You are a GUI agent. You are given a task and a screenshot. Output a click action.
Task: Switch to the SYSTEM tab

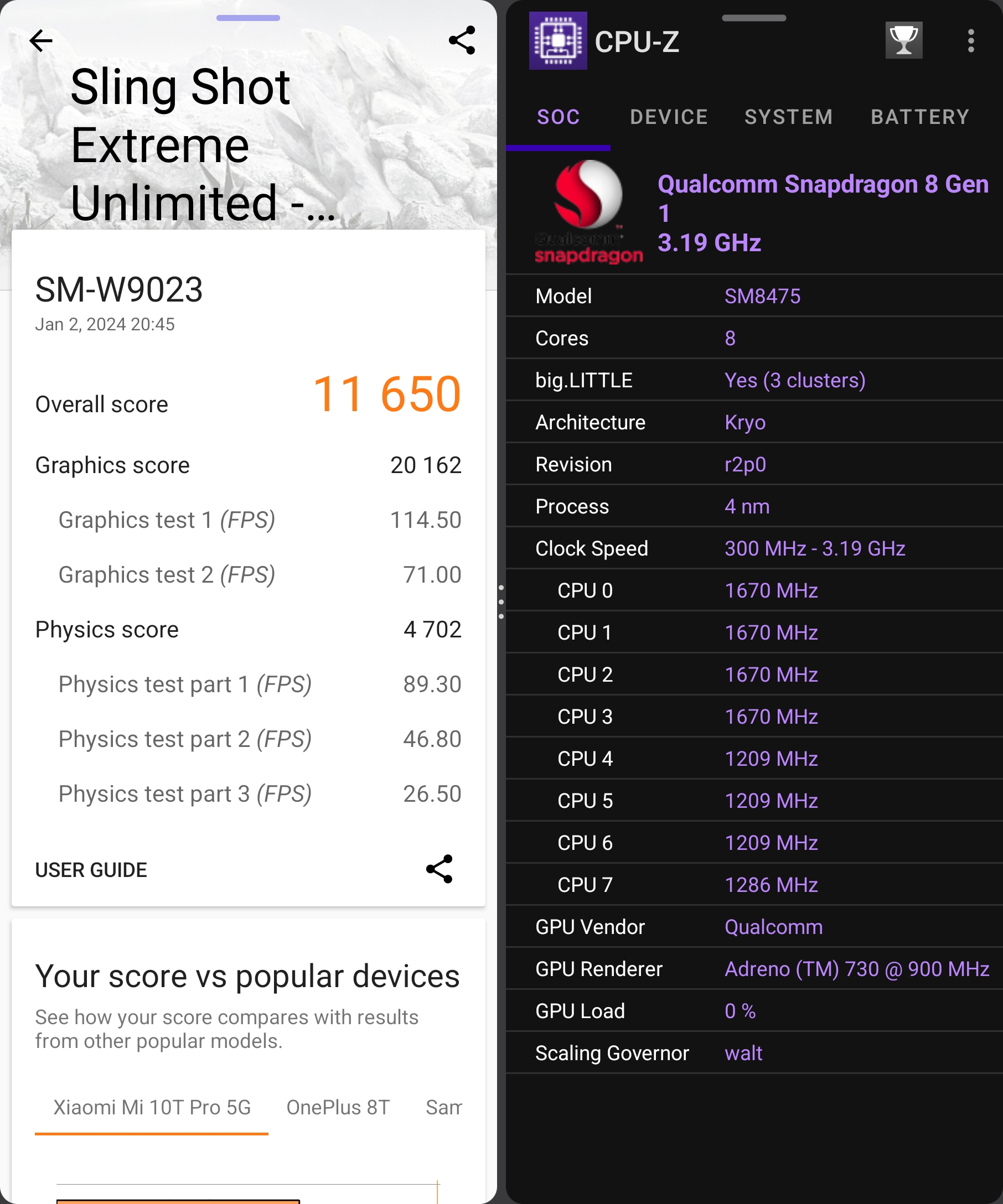click(x=789, y=117)
